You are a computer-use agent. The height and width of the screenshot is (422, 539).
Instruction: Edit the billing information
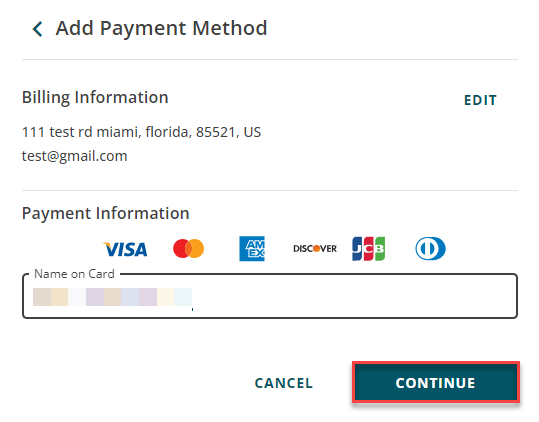(480, 100)
